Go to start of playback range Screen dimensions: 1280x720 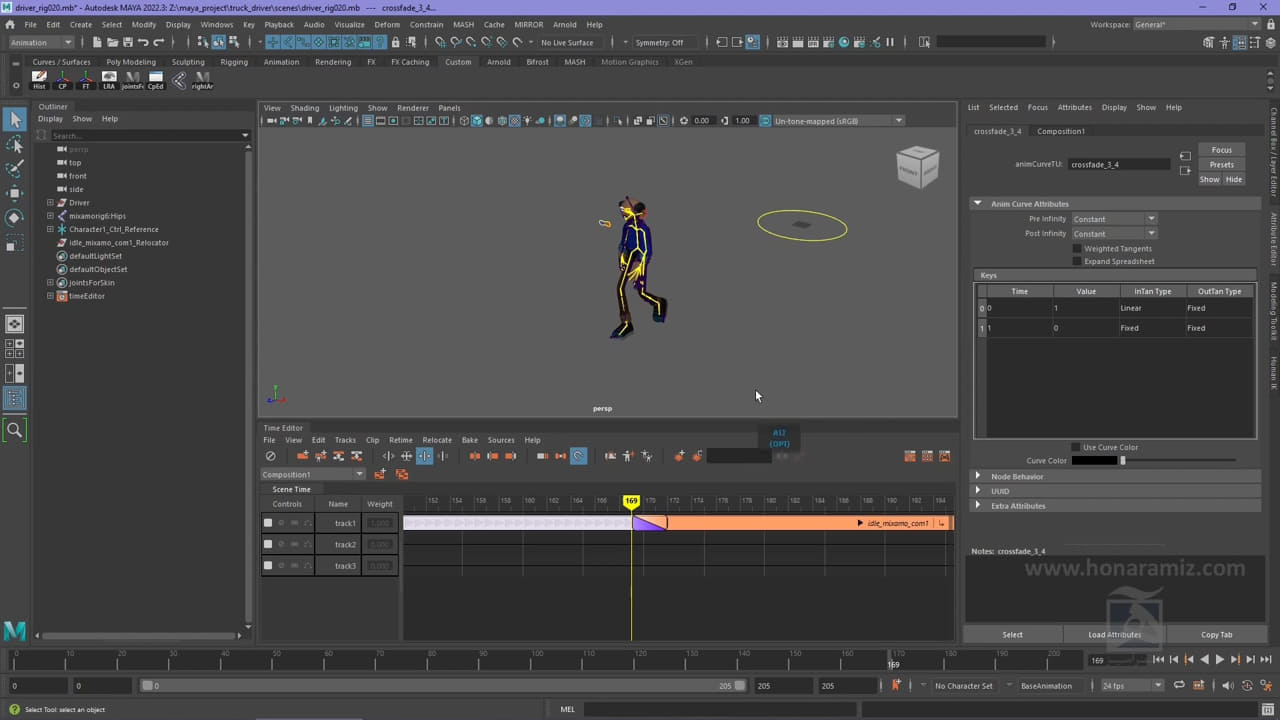1158,660
